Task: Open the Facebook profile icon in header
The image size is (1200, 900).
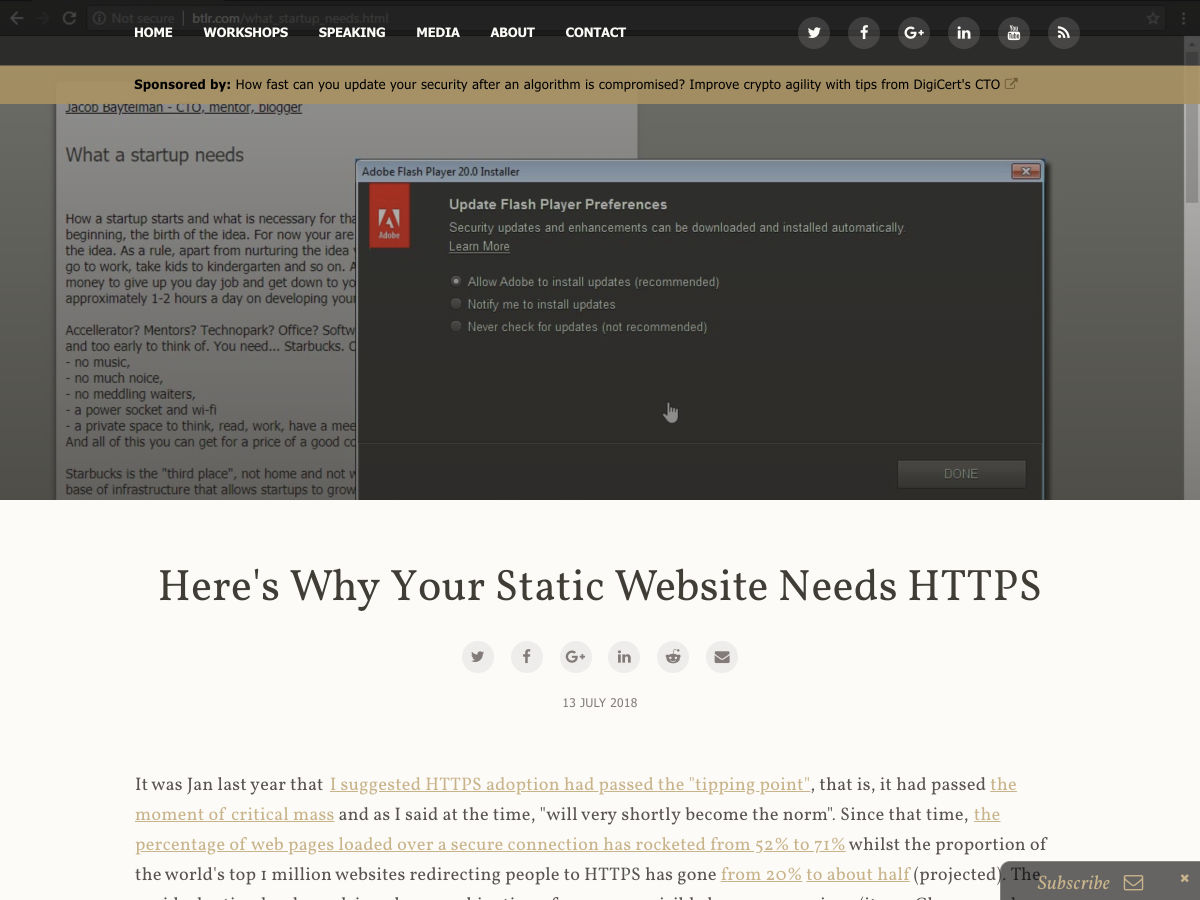Action: click(x=864, y=33)
